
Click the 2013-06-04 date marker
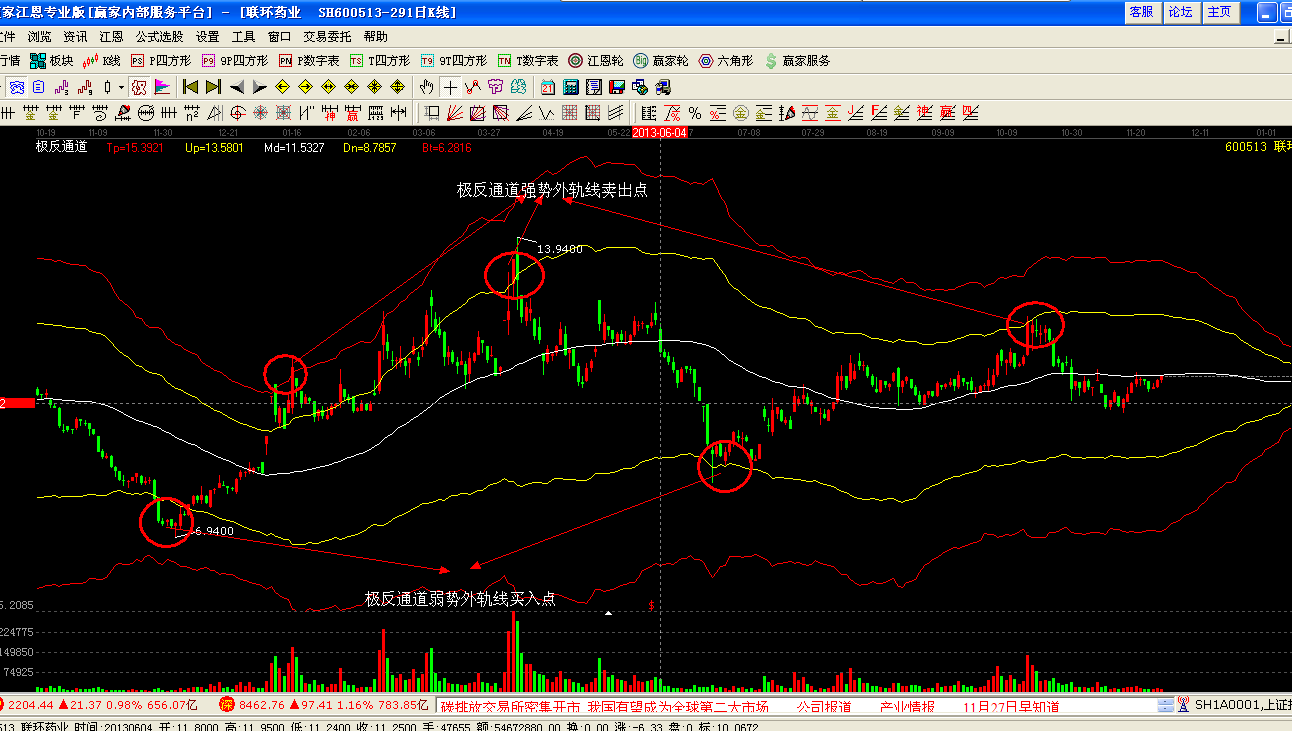(x=659, y=132)
